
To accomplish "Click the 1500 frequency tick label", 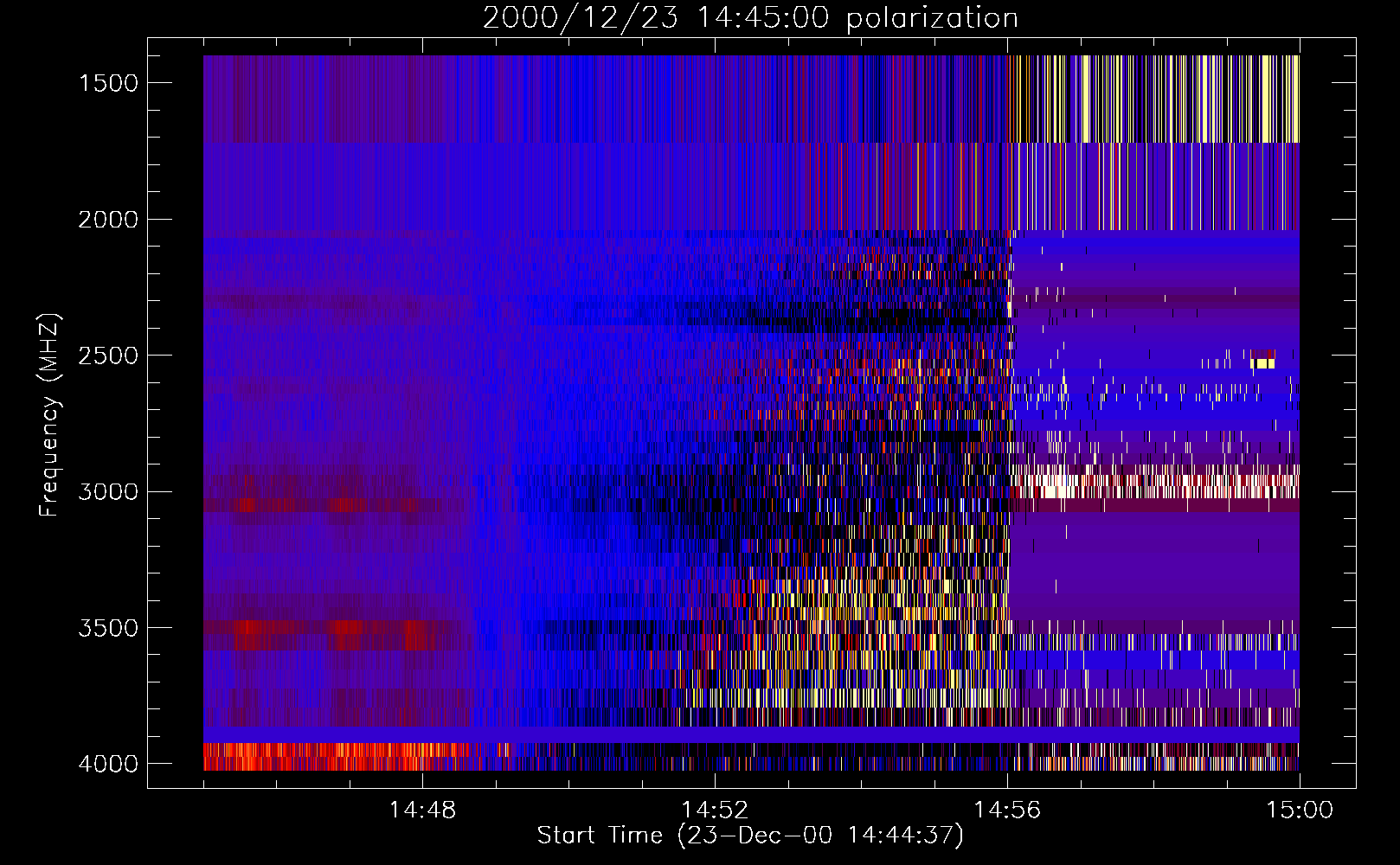I will [108, 83].
